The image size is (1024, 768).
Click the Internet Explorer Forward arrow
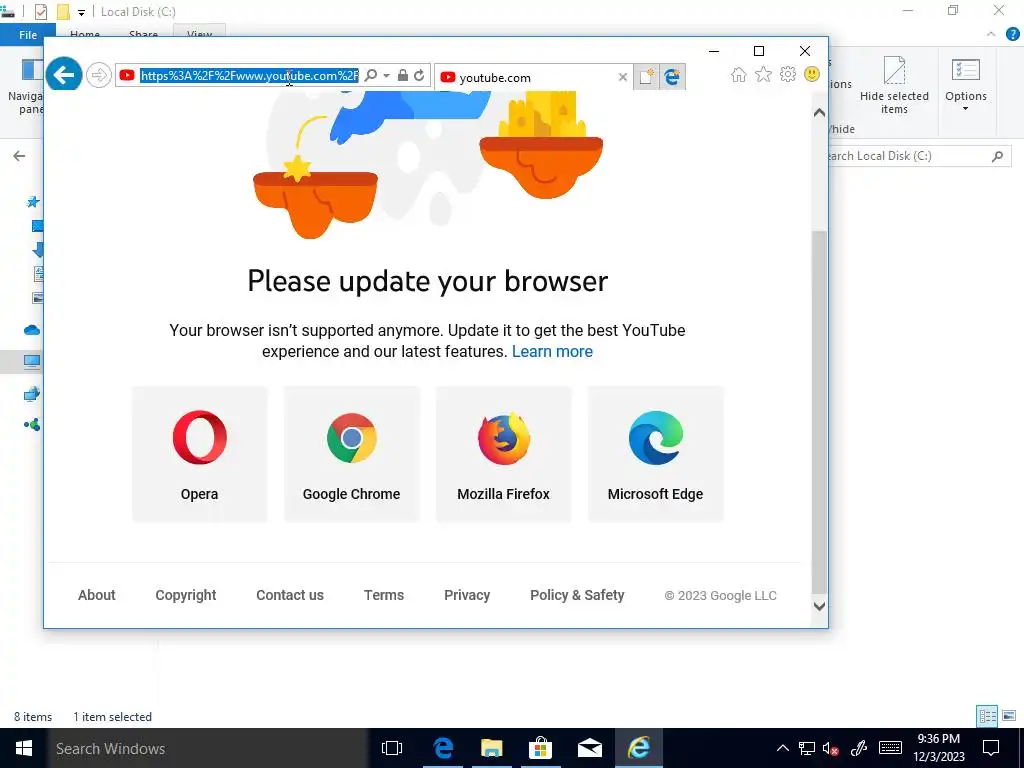click(99, 76)
